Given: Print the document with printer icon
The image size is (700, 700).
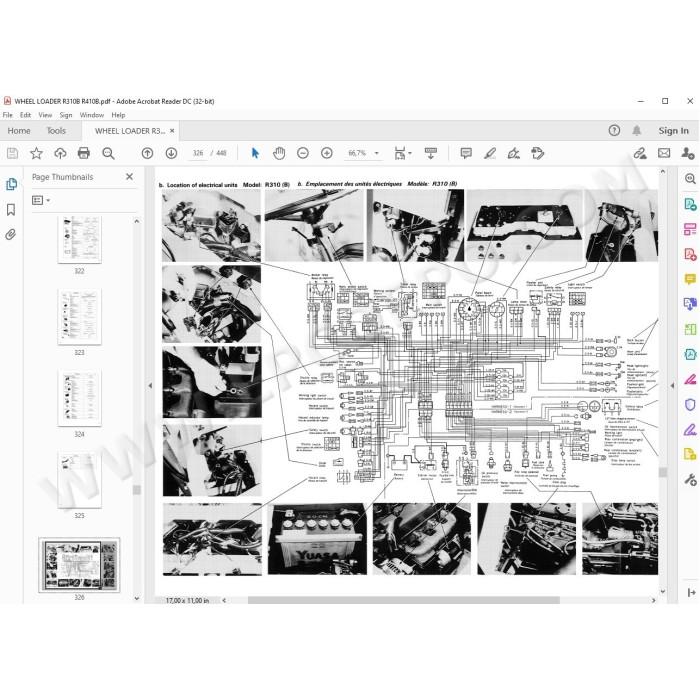Looking at the screenshot, I should tap(83, 154).
